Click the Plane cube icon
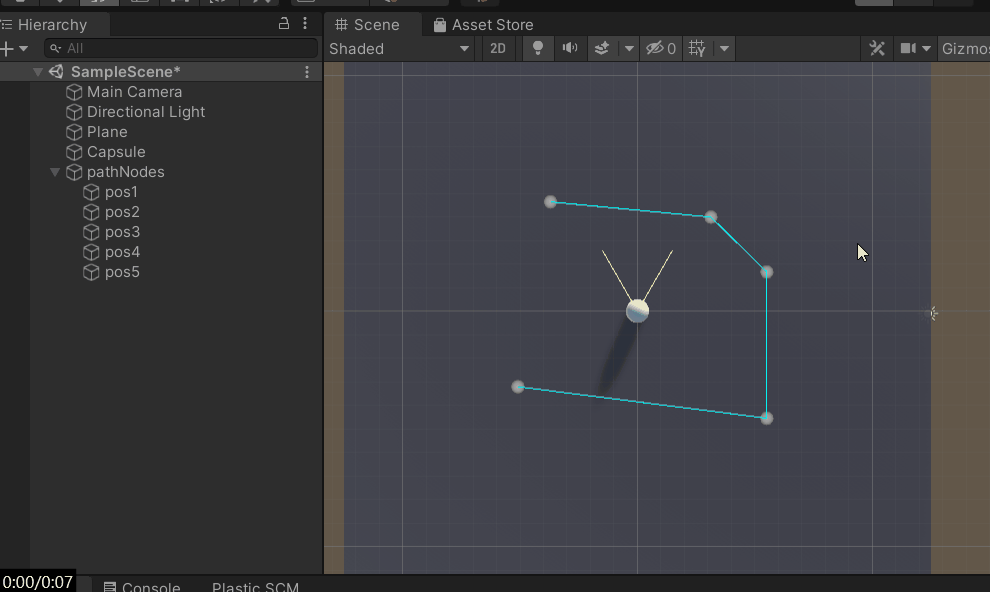This screenshot has height=592, width=990. coord(75,132)
